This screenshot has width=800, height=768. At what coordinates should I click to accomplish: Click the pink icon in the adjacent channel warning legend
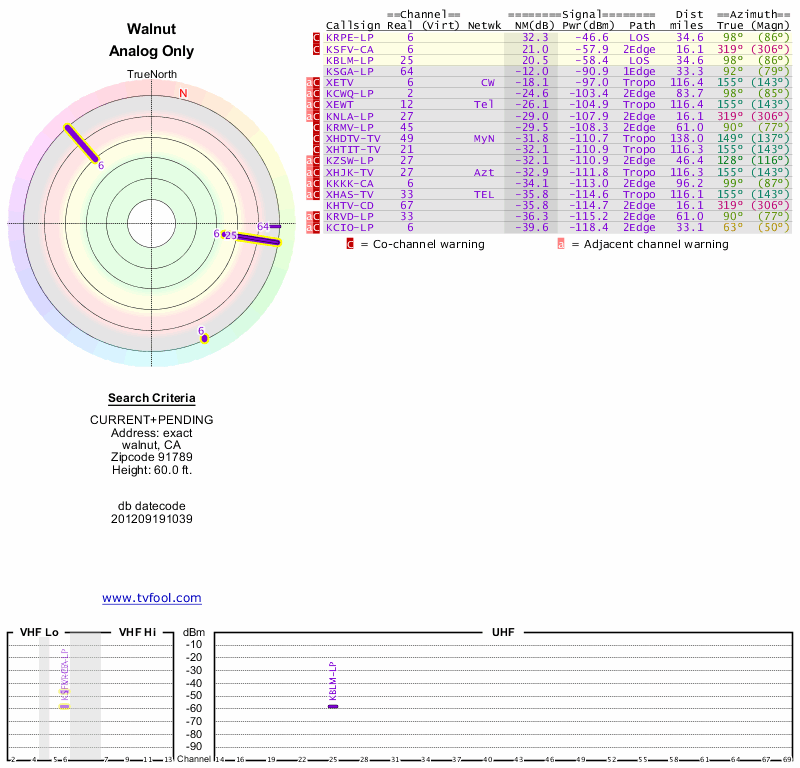point(561,243)
